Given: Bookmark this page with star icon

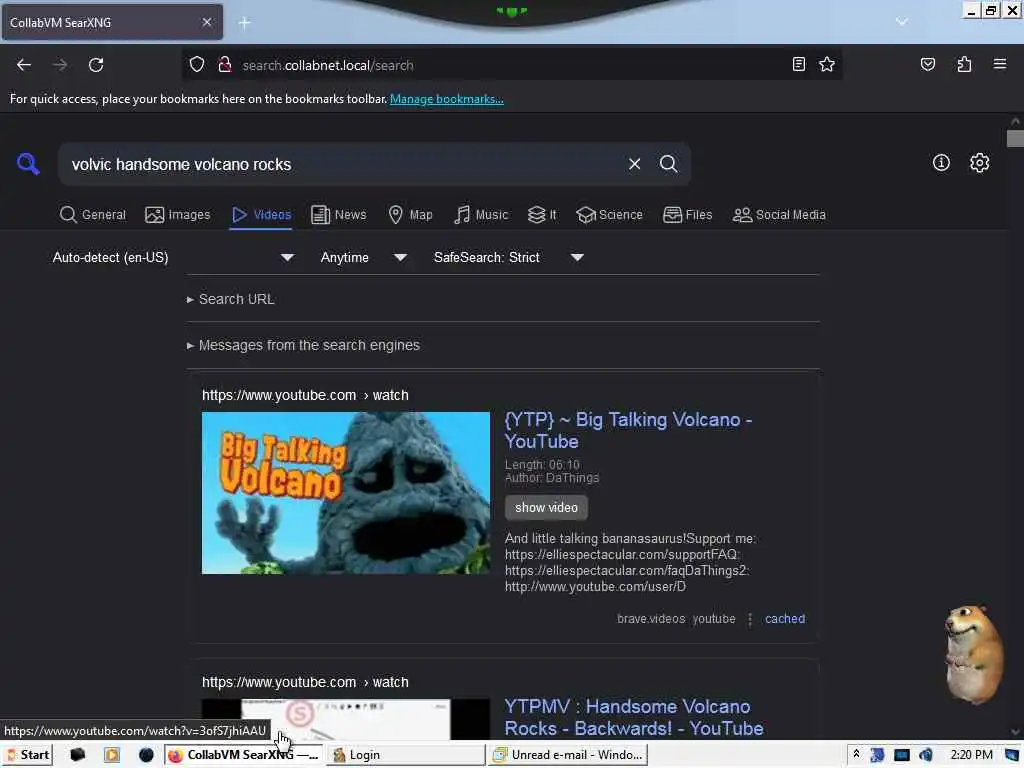Looking at the screenshot, I should (x=827, y=64).
